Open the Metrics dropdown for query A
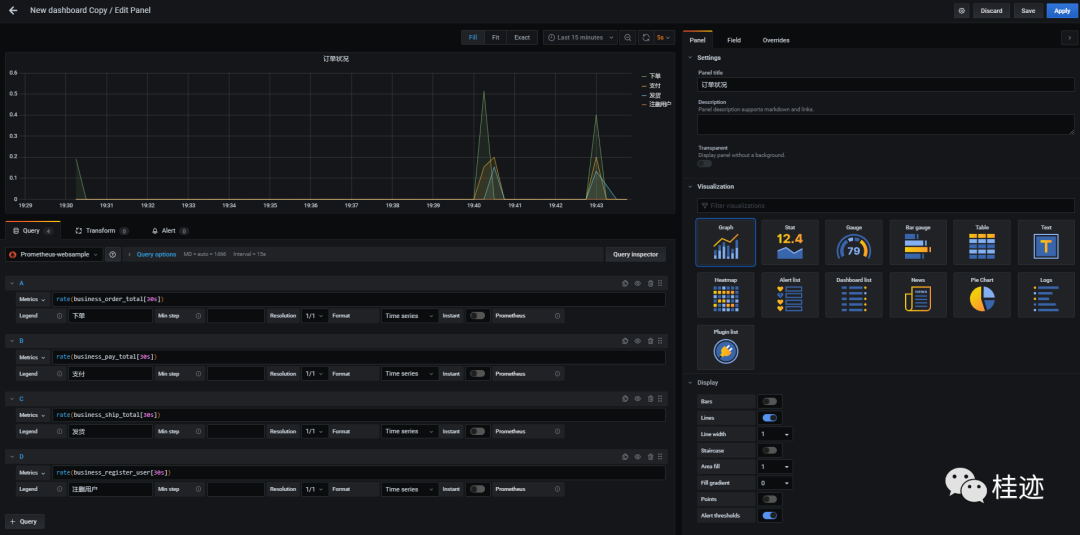 pos(33,300)
